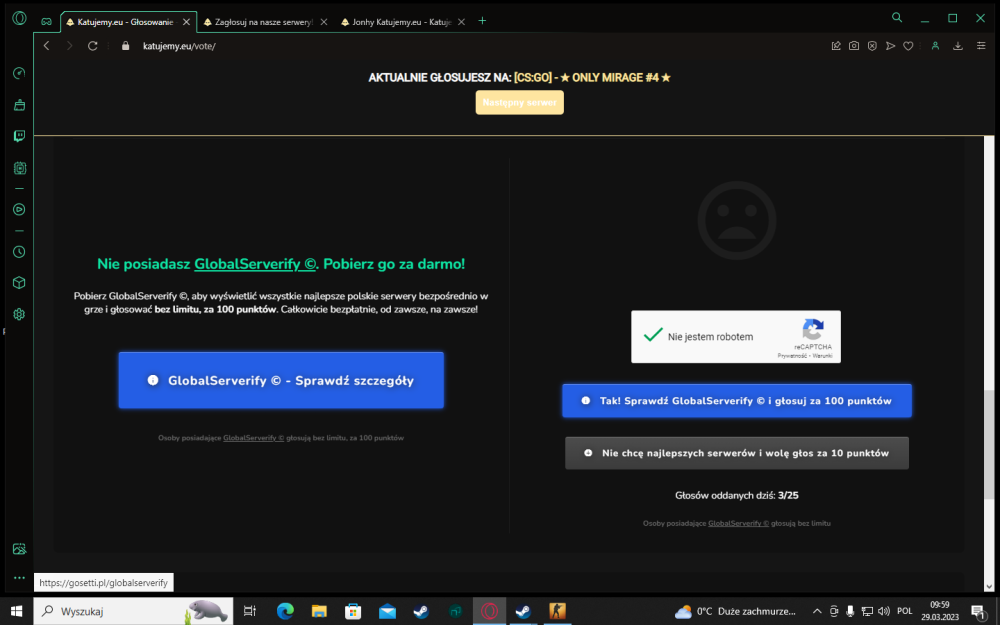This screenshot has height=625, width=1000.
Task: Toggle the 'Nie jestem robotem' reCAPTCHA checkbox
Action: 653,335
